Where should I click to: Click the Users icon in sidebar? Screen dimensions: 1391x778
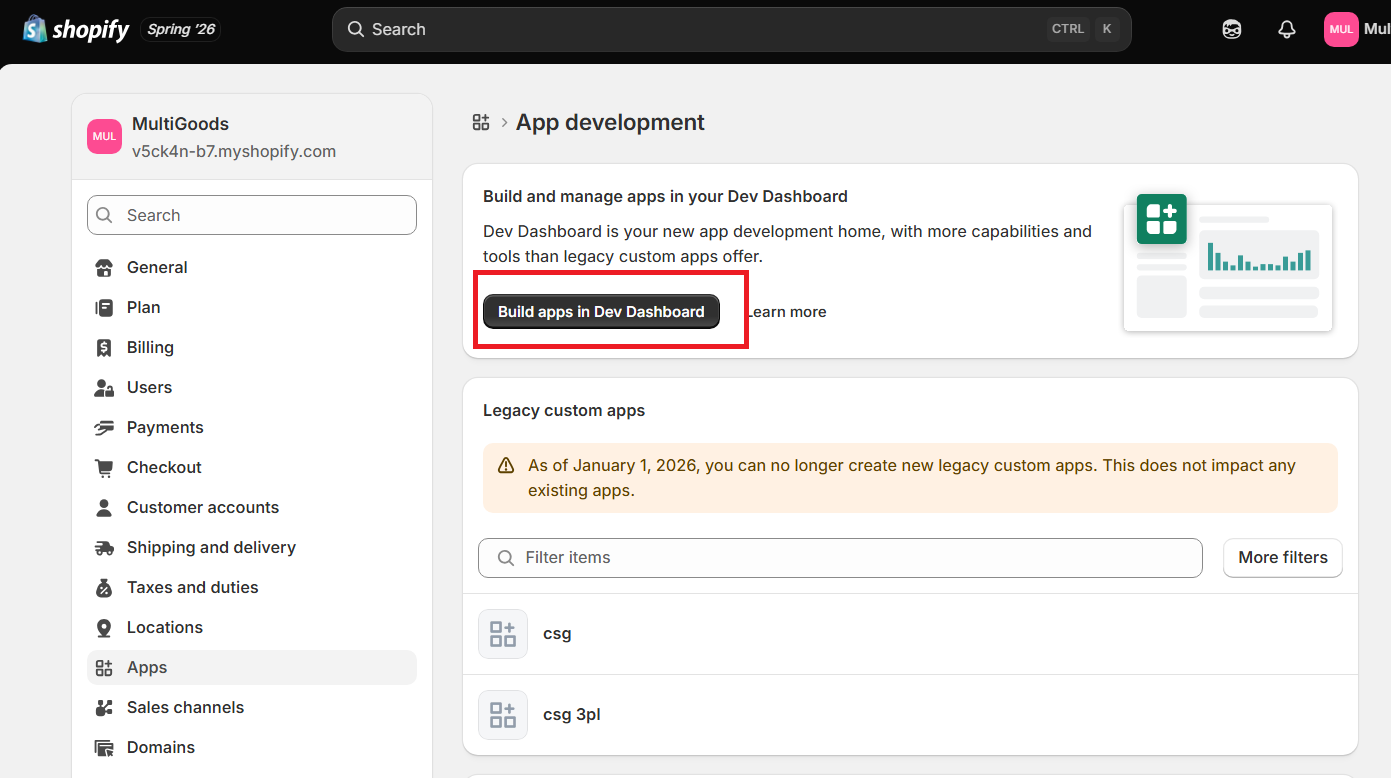coord(104,387)
